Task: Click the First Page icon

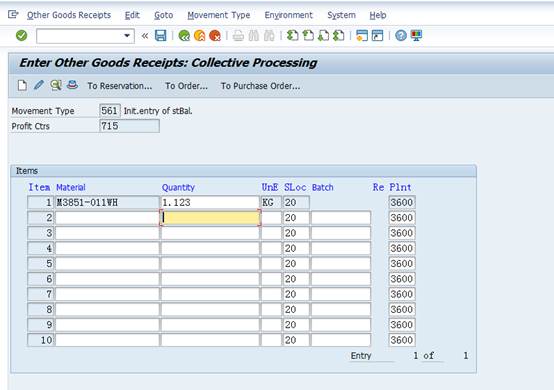Action: 292,35
